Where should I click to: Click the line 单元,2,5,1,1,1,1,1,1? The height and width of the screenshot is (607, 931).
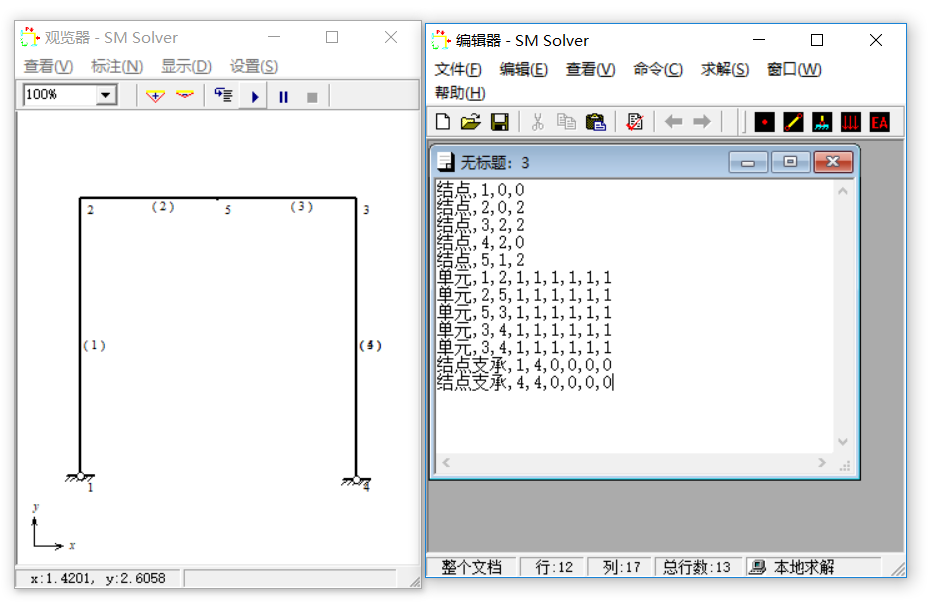click(524, 295)
